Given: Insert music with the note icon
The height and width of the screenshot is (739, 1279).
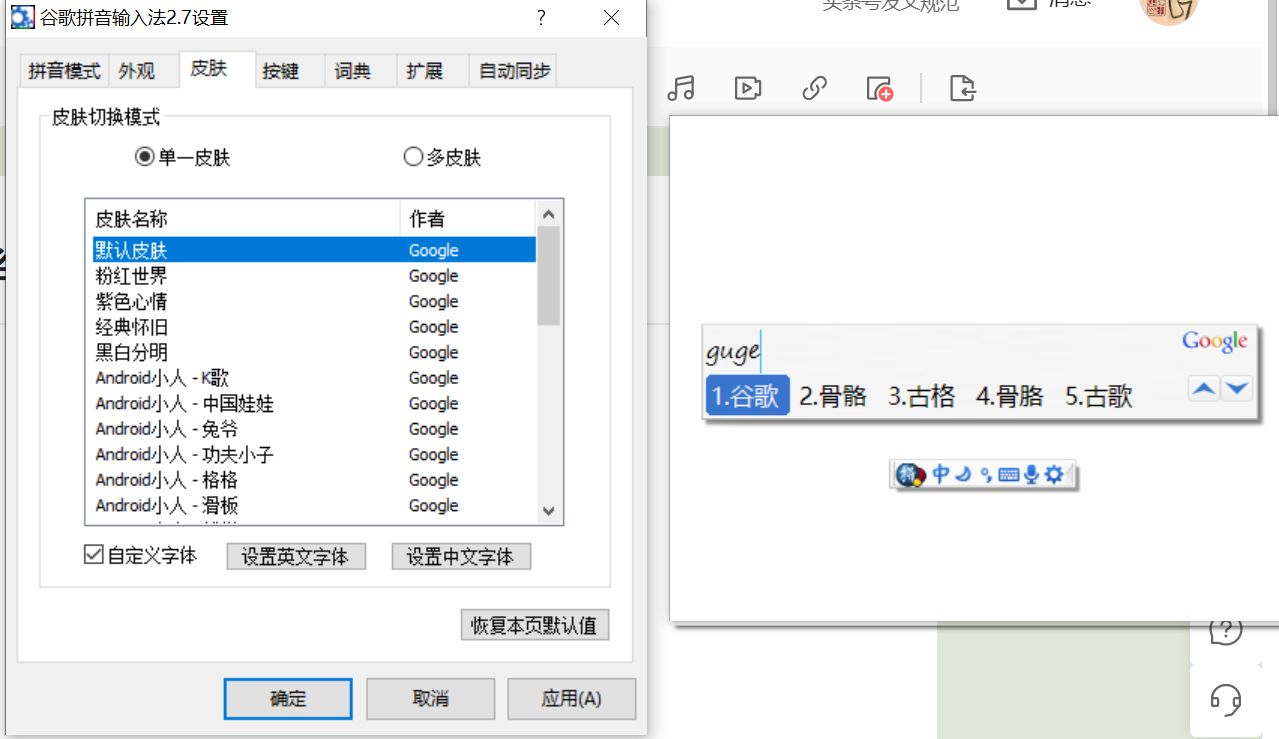Looking at the screenshot, I should tap(681, 89).
